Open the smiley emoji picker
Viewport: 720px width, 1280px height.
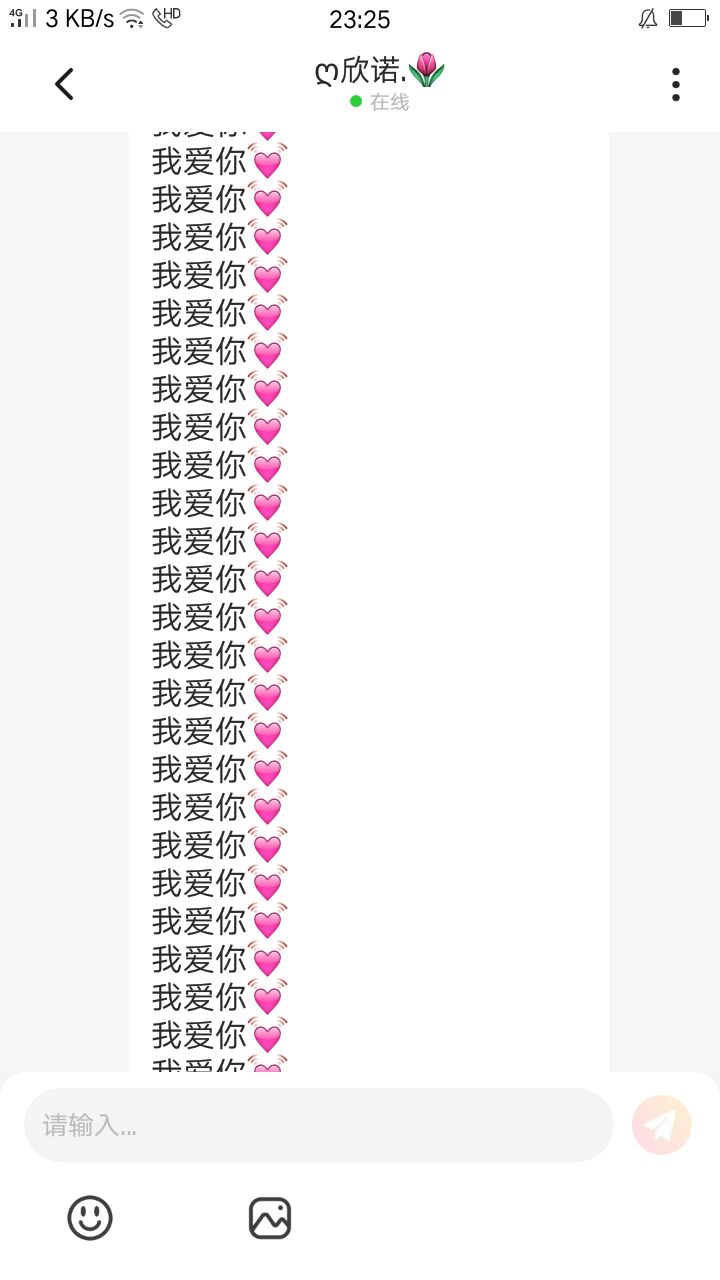click(x=90, y=1218)
